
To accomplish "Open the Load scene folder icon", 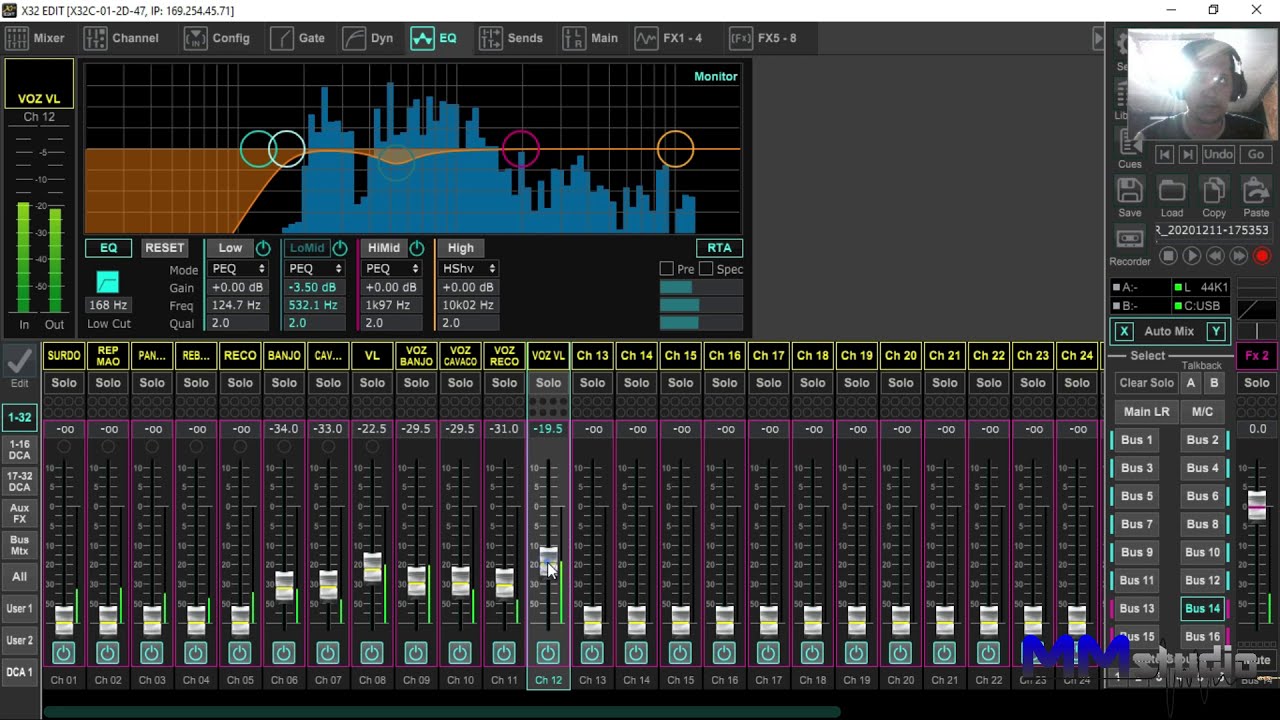I will coord(1172,190).
